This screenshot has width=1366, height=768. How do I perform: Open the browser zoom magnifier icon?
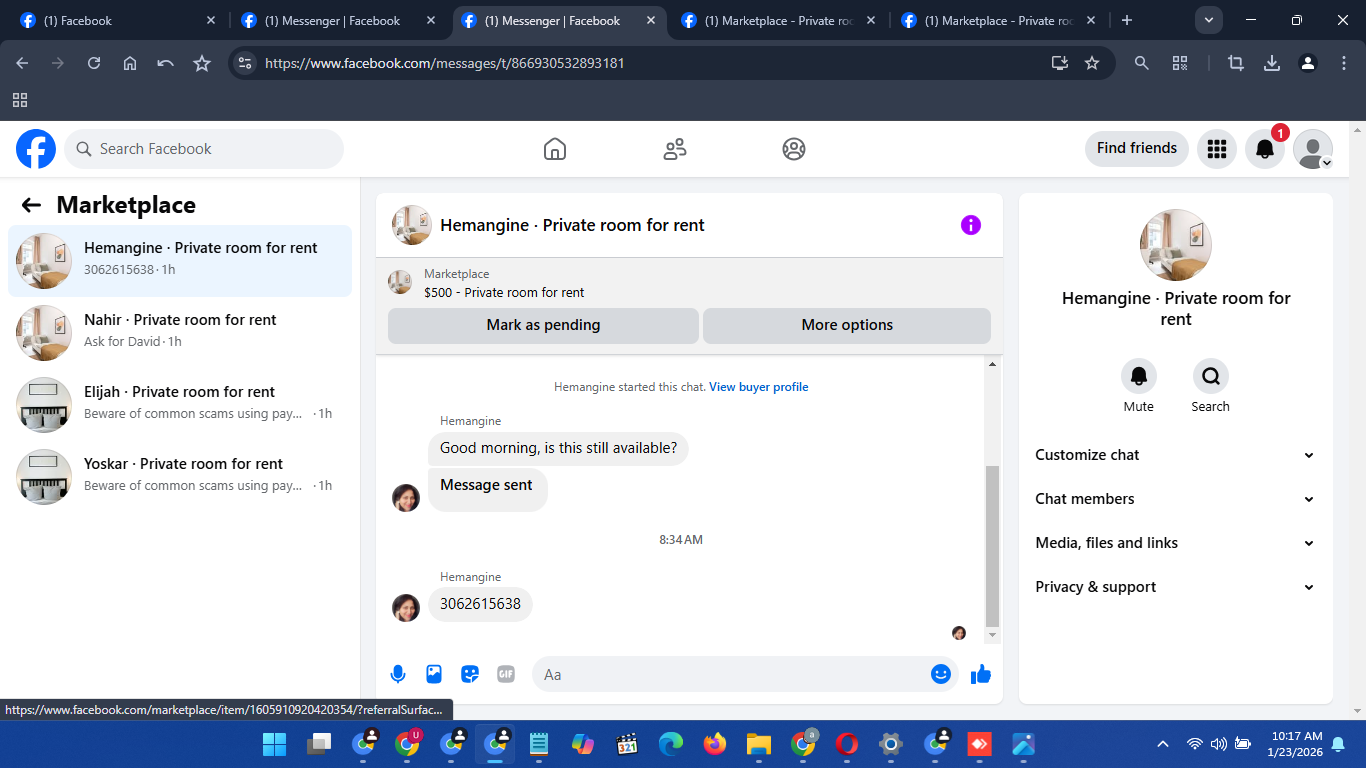point(1142,63)
